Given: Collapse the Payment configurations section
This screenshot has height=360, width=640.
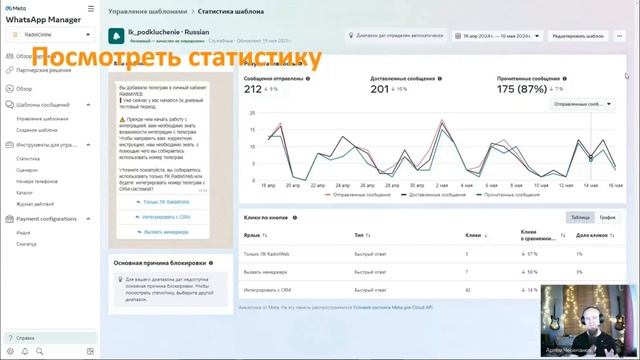Looking at the screenshot, I should (88, 219).
